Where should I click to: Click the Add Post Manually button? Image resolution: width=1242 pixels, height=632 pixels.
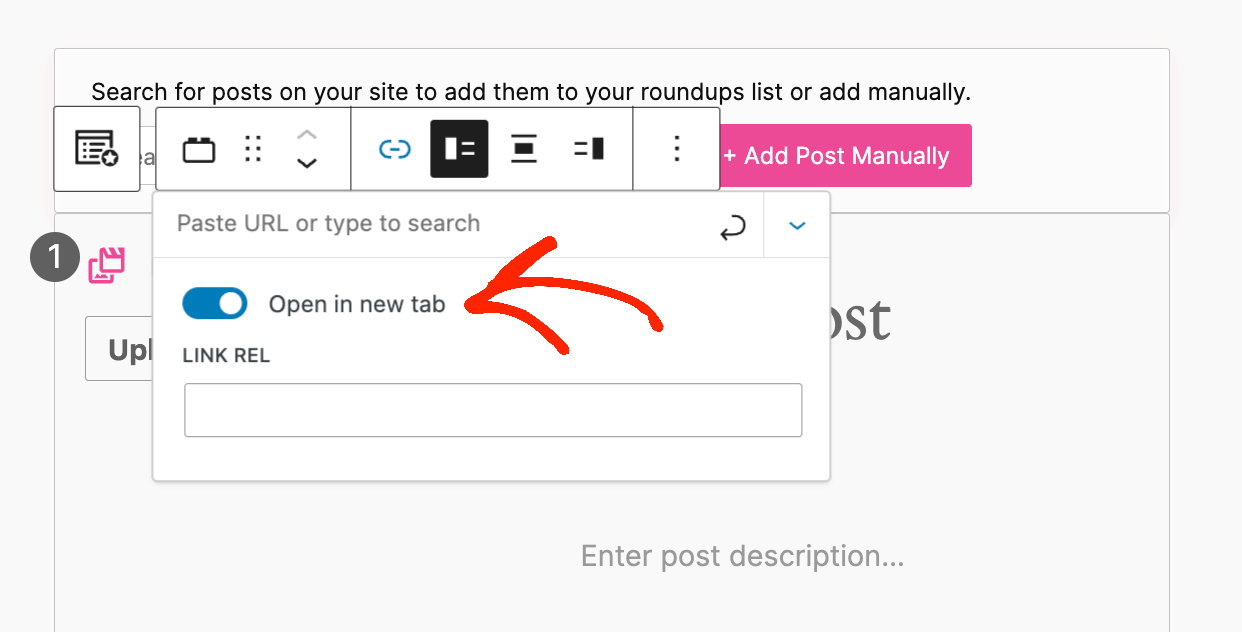point(845,155)
